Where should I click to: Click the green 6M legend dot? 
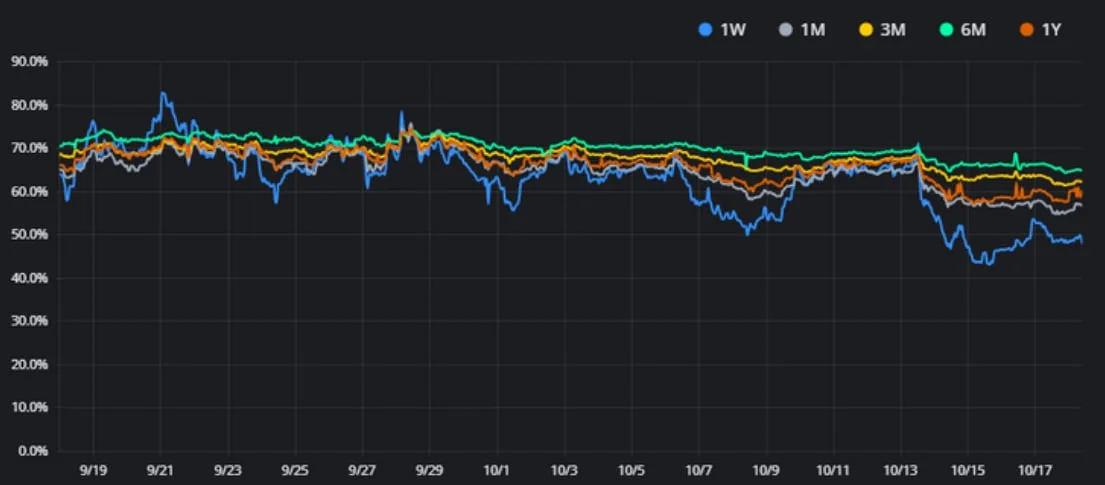click(x=948, y=30)
